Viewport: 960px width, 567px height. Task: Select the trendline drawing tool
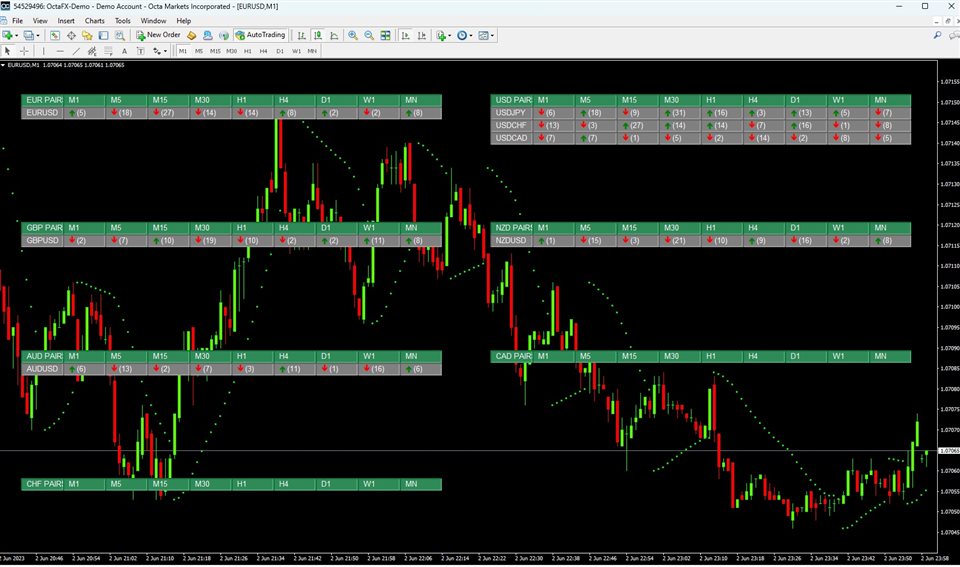[x=76, y=51]
